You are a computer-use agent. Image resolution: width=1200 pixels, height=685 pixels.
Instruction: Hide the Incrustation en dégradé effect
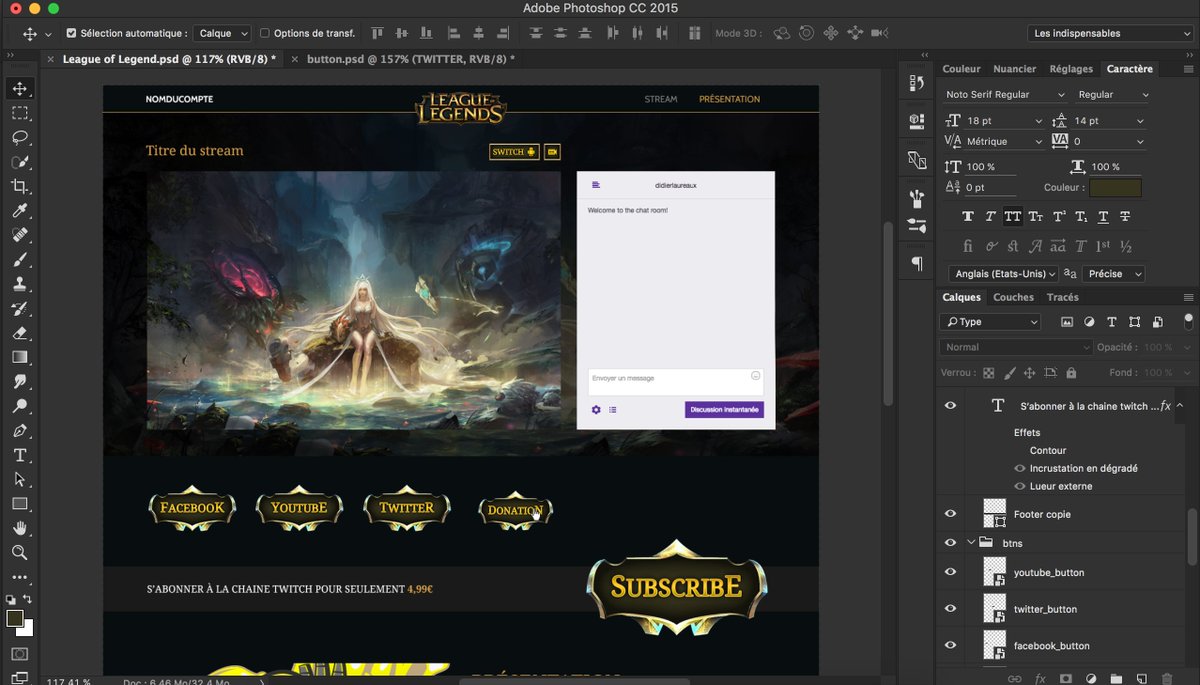click(x=1020, y=468)
